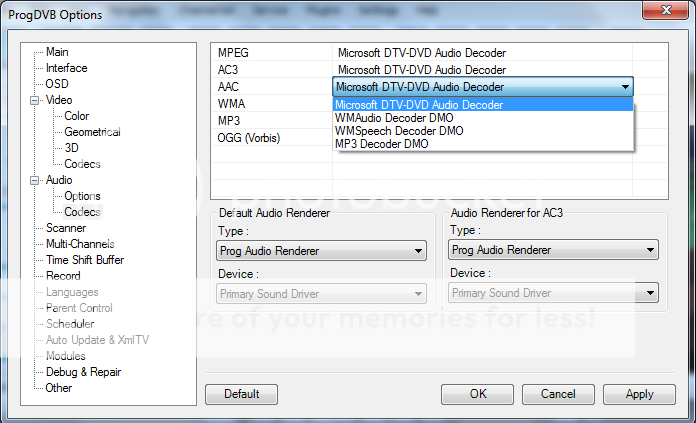696x423 pixels.
Task: Click the Cancel button
Action: [x=558, y=394]
